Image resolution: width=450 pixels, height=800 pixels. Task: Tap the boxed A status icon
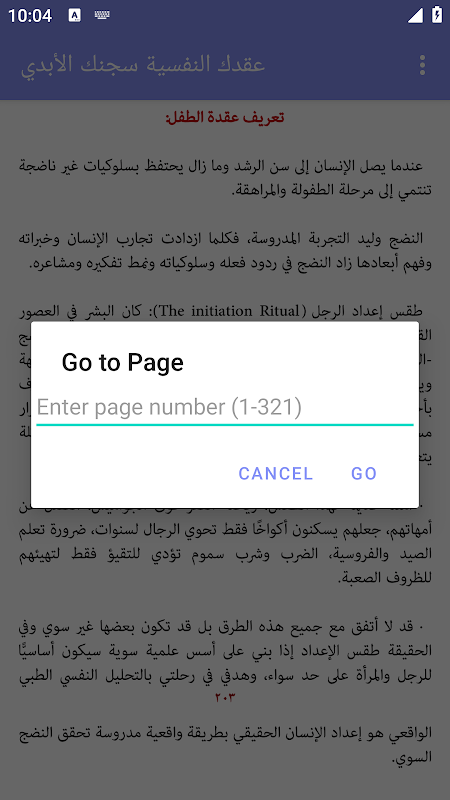pos(74,15)
